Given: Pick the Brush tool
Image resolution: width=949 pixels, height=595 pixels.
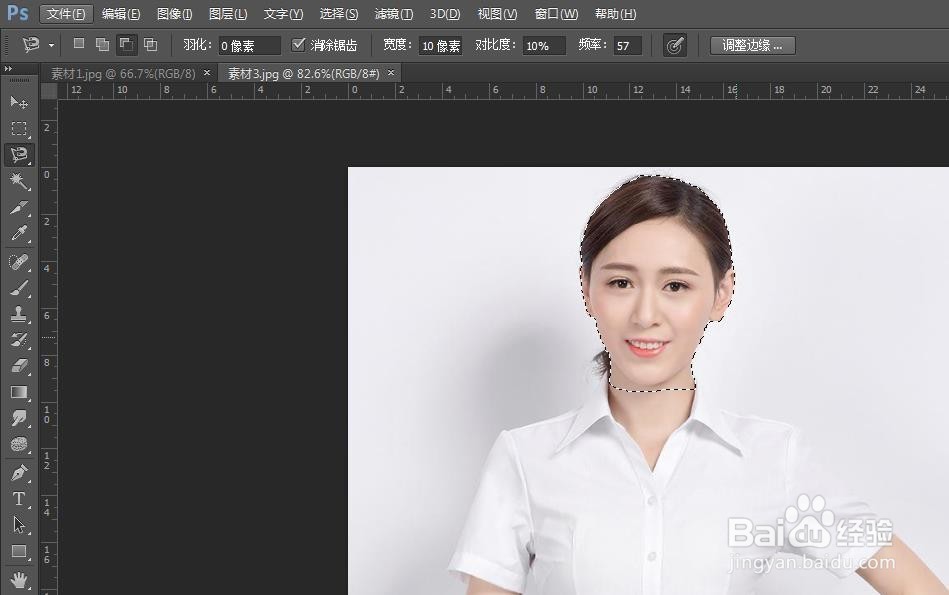Looking at the screenshot, I should (x=18, y=288).
